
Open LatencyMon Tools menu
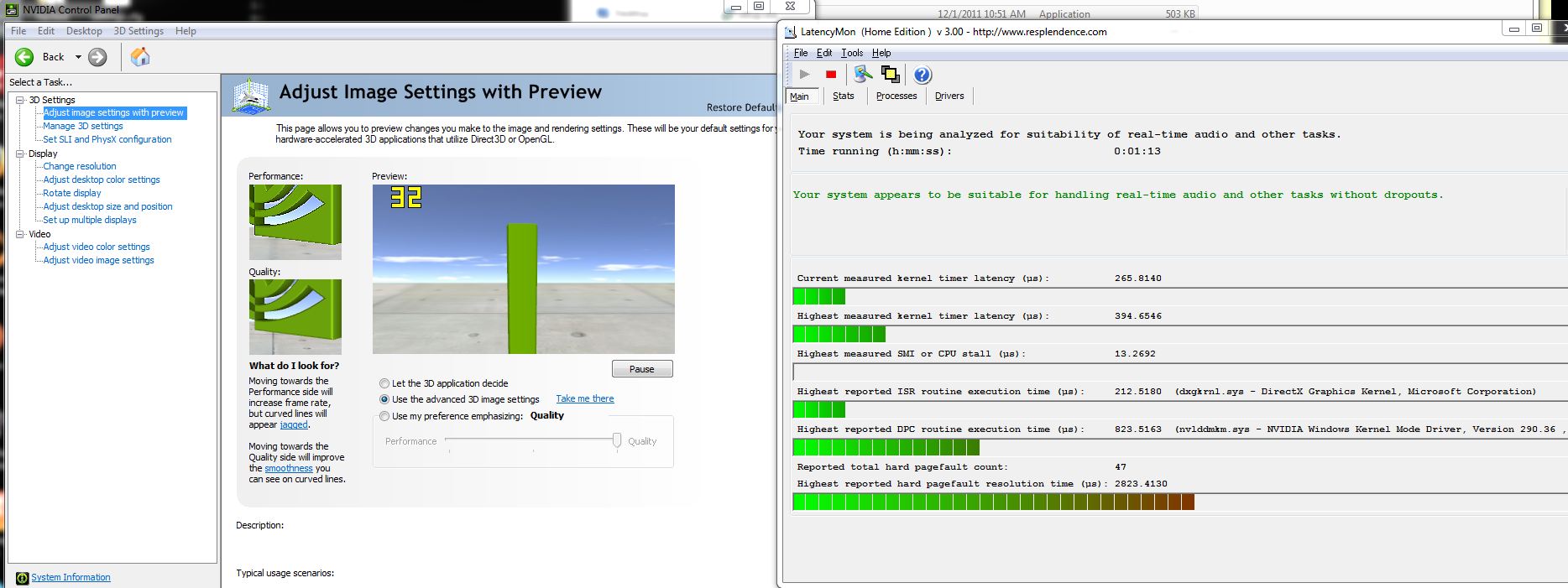(x=852, y=53)
